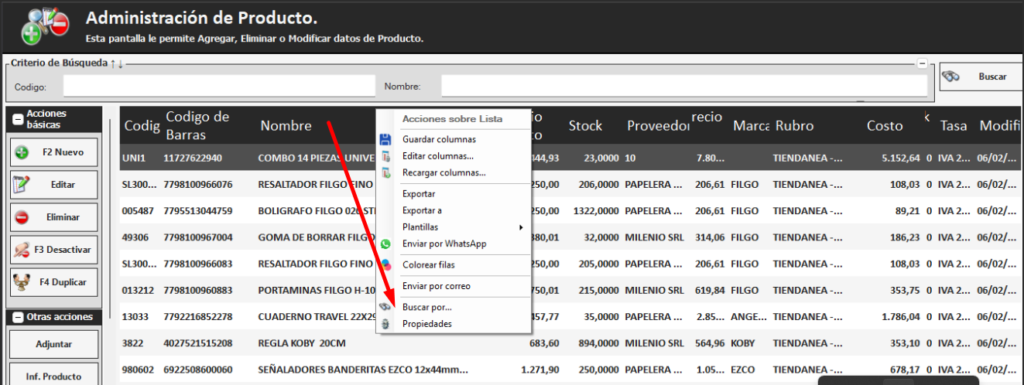Screen dimensions: 1024x385
Task: Click the binoculars icon on Buscar button
Action: click(951, 76)
